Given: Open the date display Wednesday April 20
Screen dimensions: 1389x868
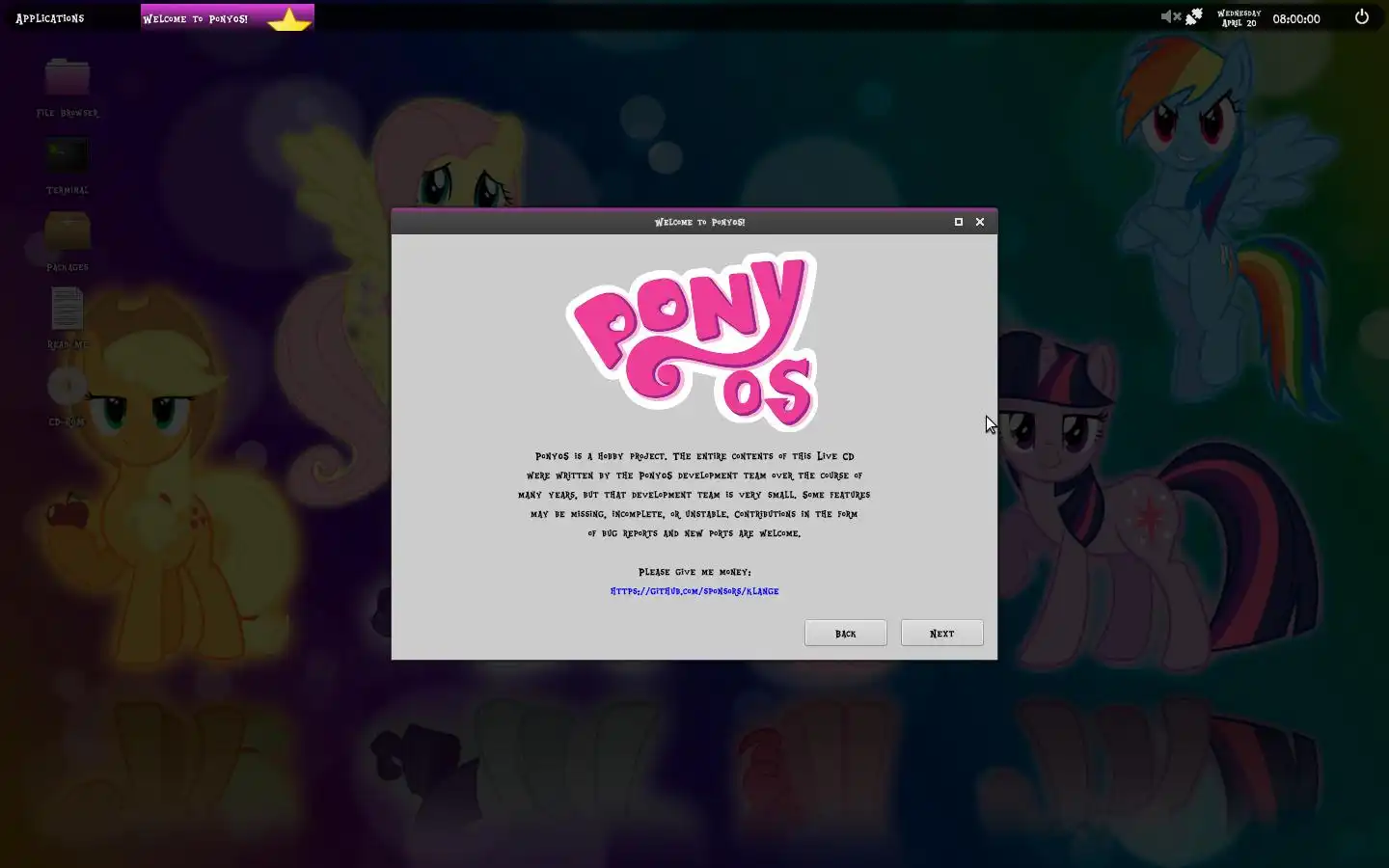Looking at the screenshot, I should point(1239,18).
